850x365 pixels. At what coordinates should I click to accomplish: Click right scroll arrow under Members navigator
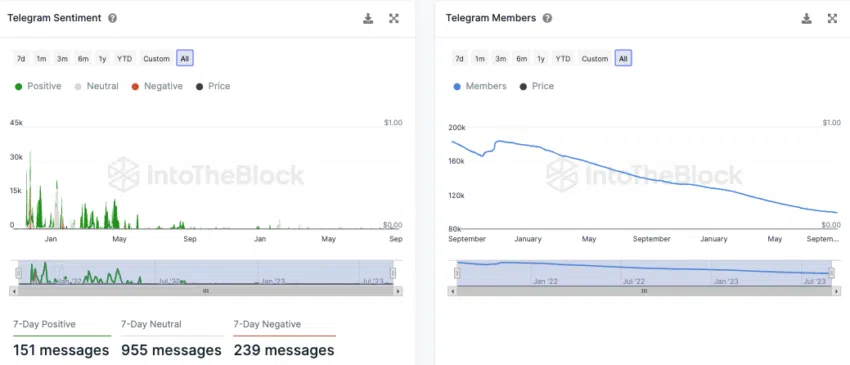837,291
